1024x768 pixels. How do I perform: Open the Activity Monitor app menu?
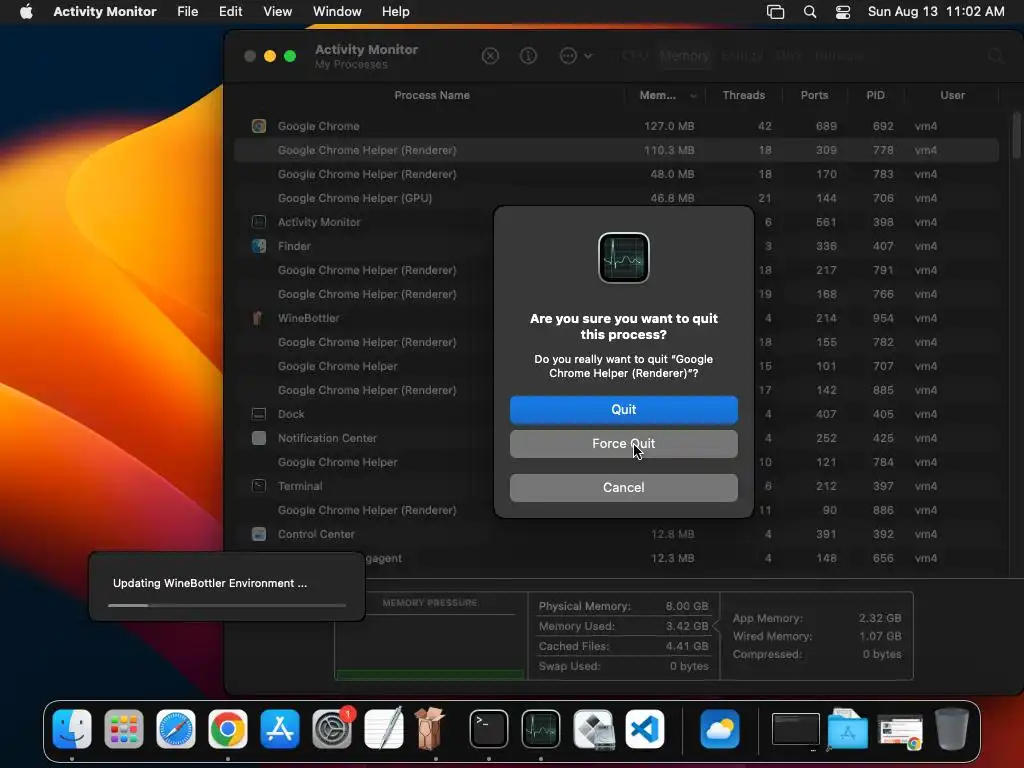pyautogui.click(x=104, y=12)
